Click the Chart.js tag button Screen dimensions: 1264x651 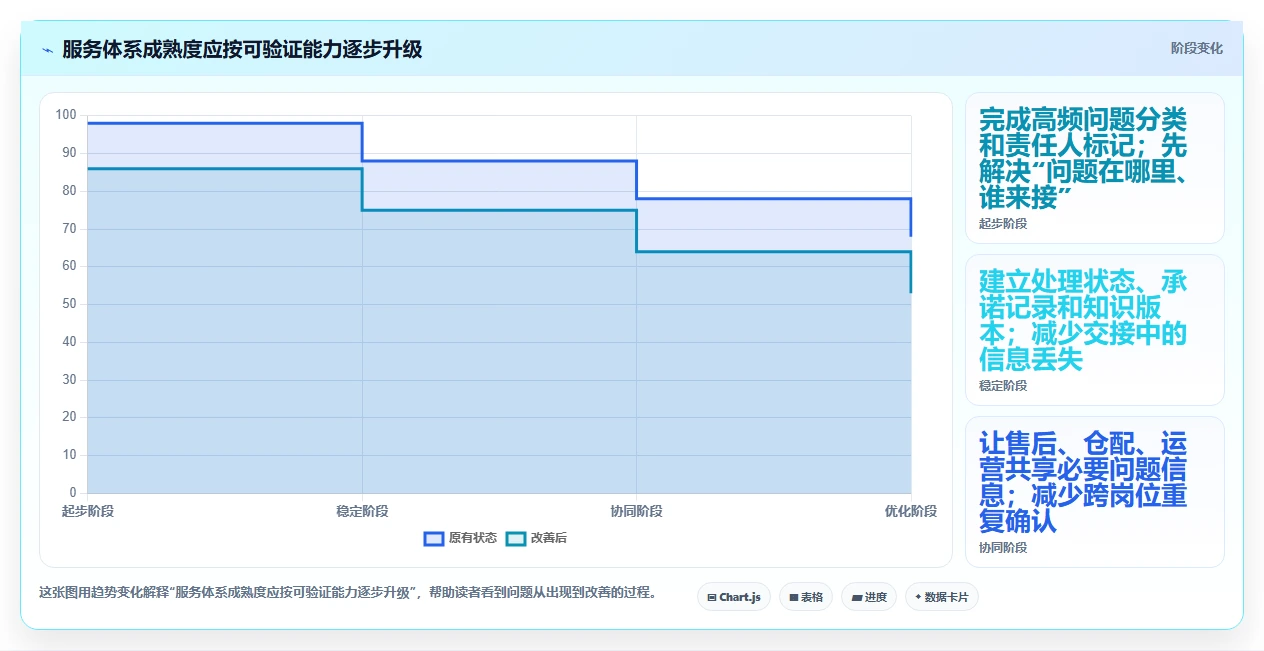pos(734,597)
